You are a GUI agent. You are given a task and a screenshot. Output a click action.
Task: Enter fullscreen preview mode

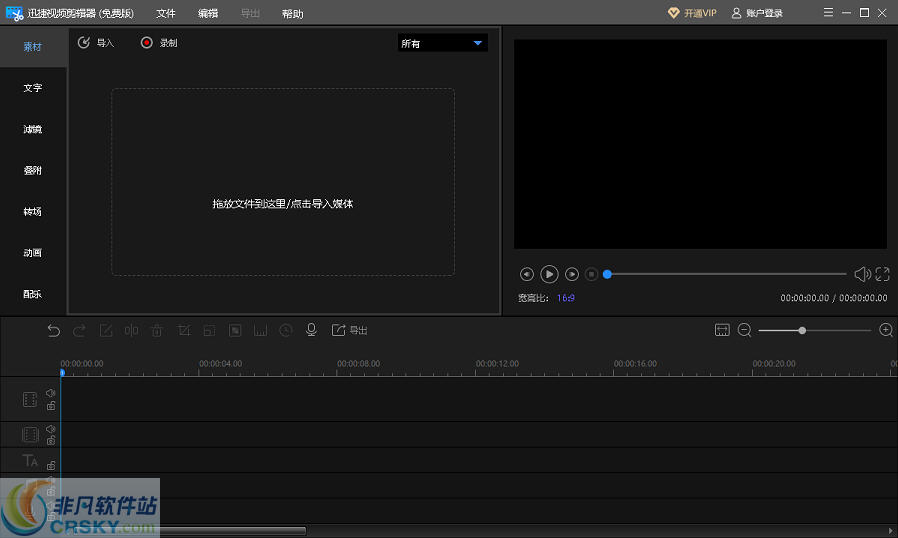coord(882,274)
